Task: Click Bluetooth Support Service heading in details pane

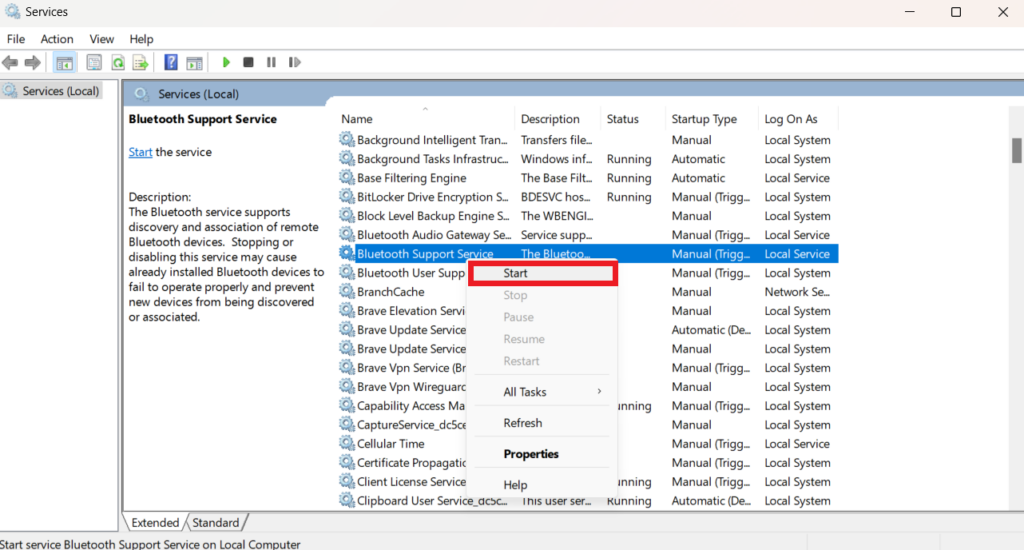Action: click(202, 119)
